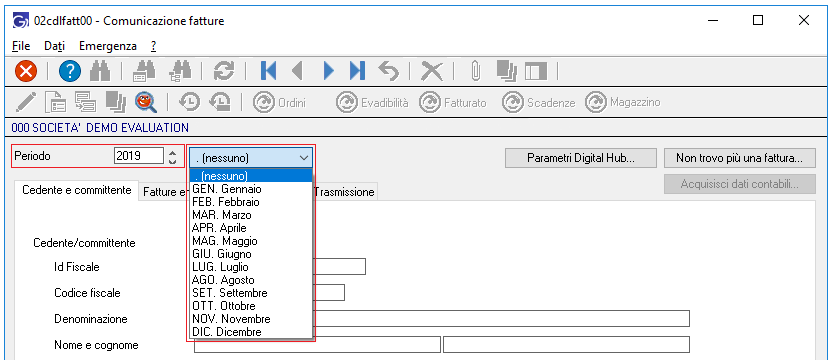Image resolution: width=832 pixels, height=360 pixels.
Task: Click the Codice fiscale input field
Action: (x=329, y=293)
